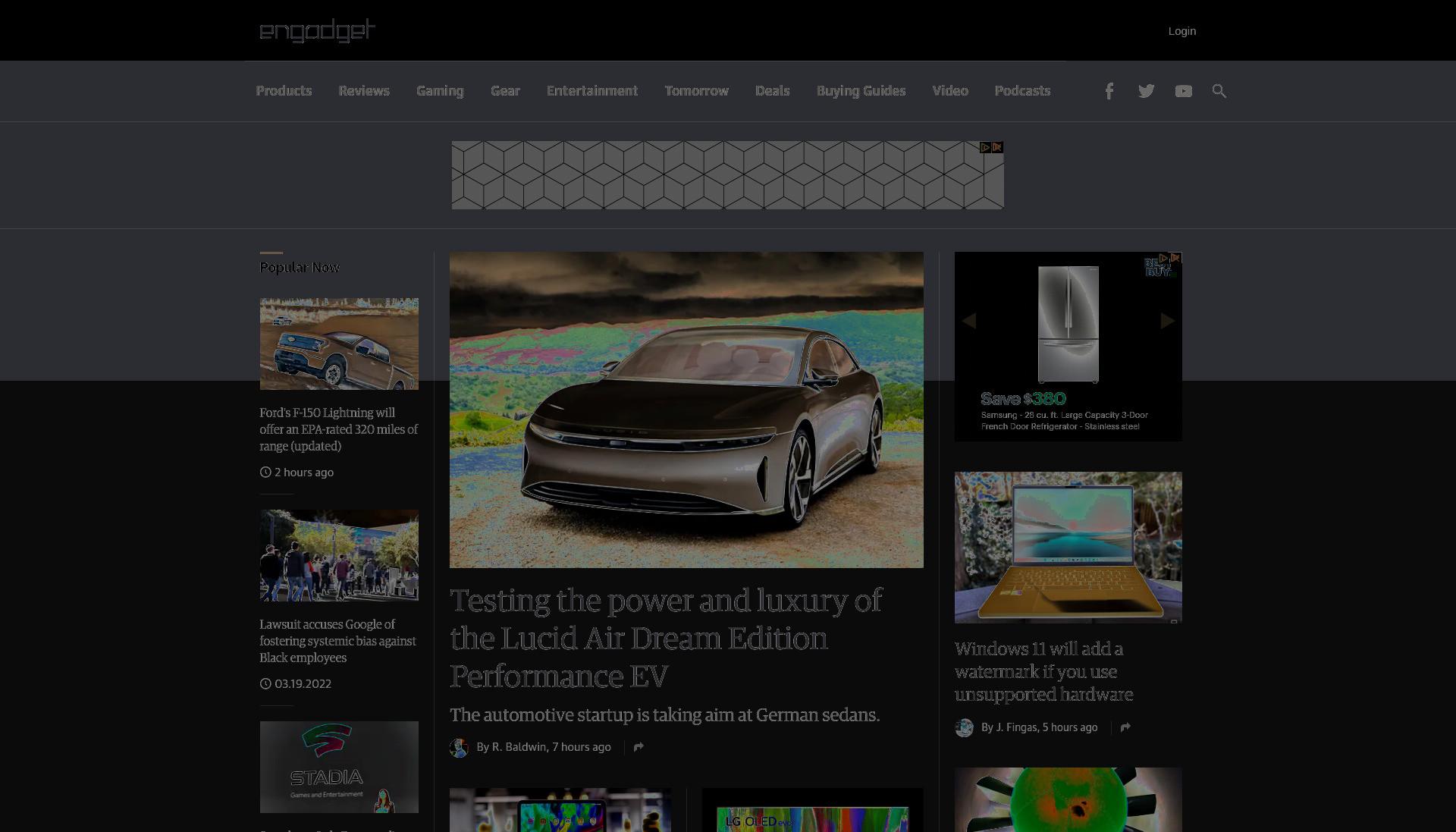Close the Best Buy sidebar ad

tap(1175, 258)
